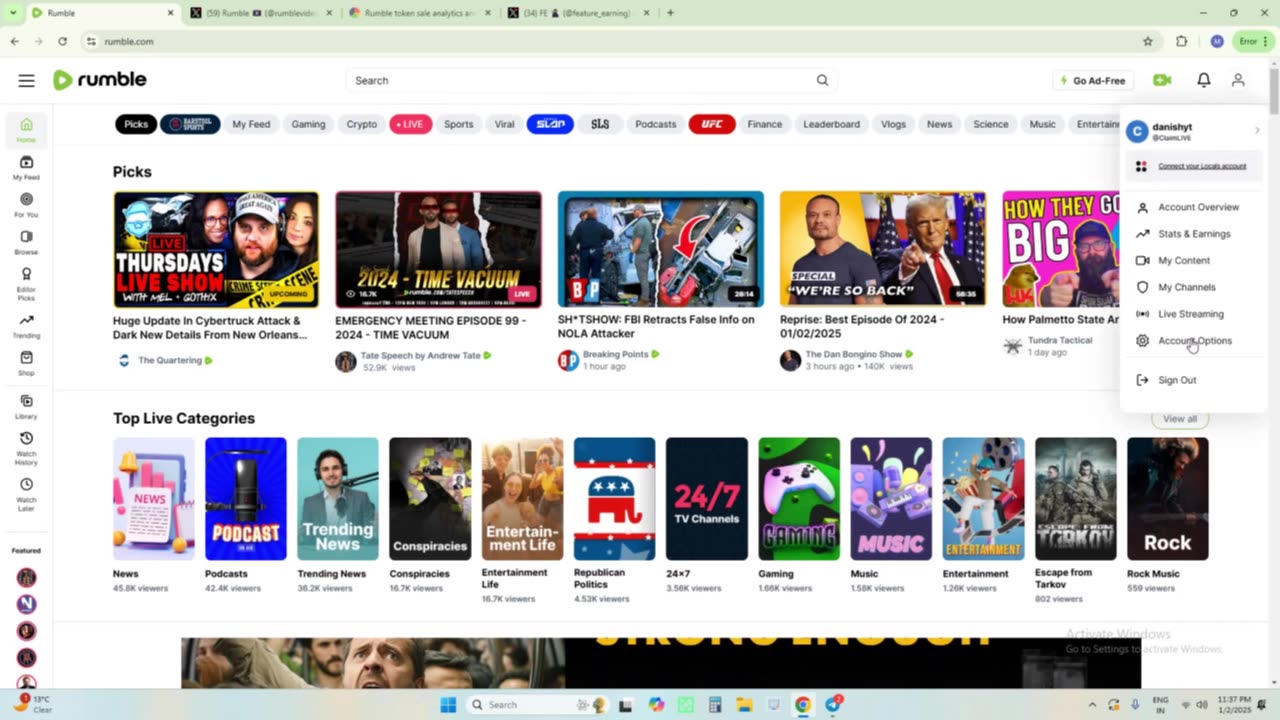The height and width of the screenshot is (720, 1280).
Task: Open Telegram from the taskbar
Action: click(x=833, y=704)
